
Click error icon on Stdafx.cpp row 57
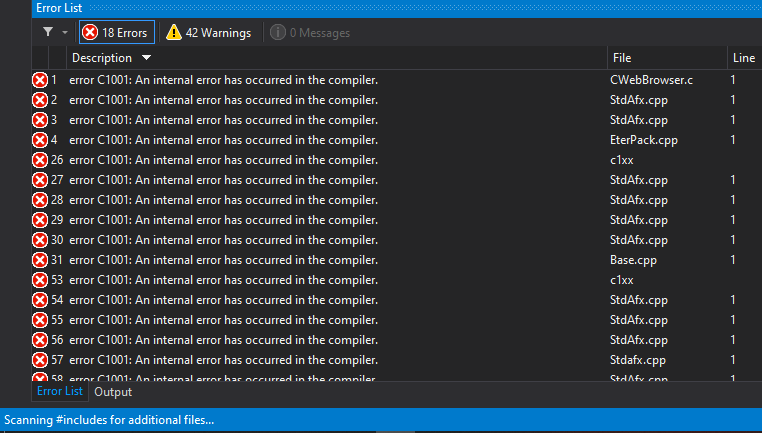(40, 361)
